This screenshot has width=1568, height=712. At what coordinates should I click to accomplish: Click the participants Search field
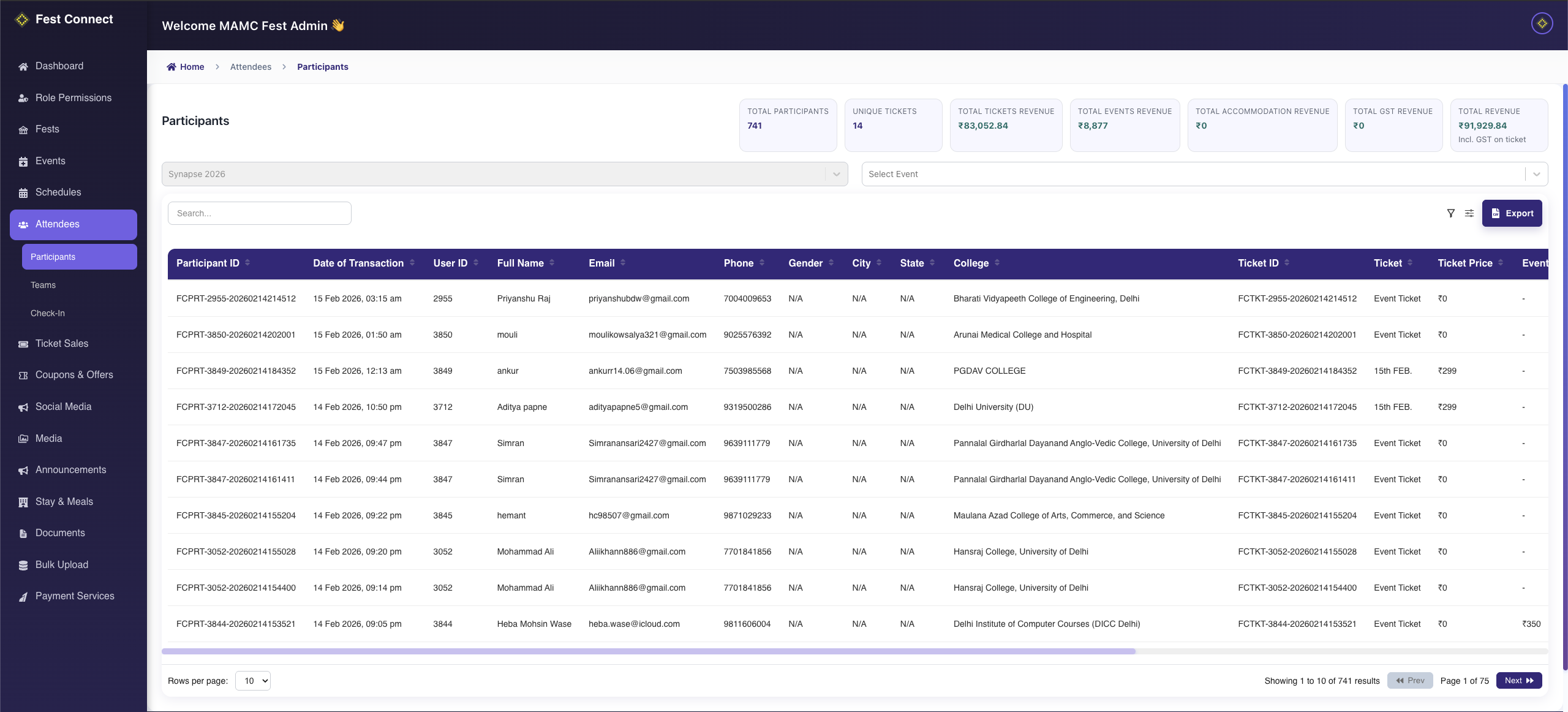pos(259,213)
